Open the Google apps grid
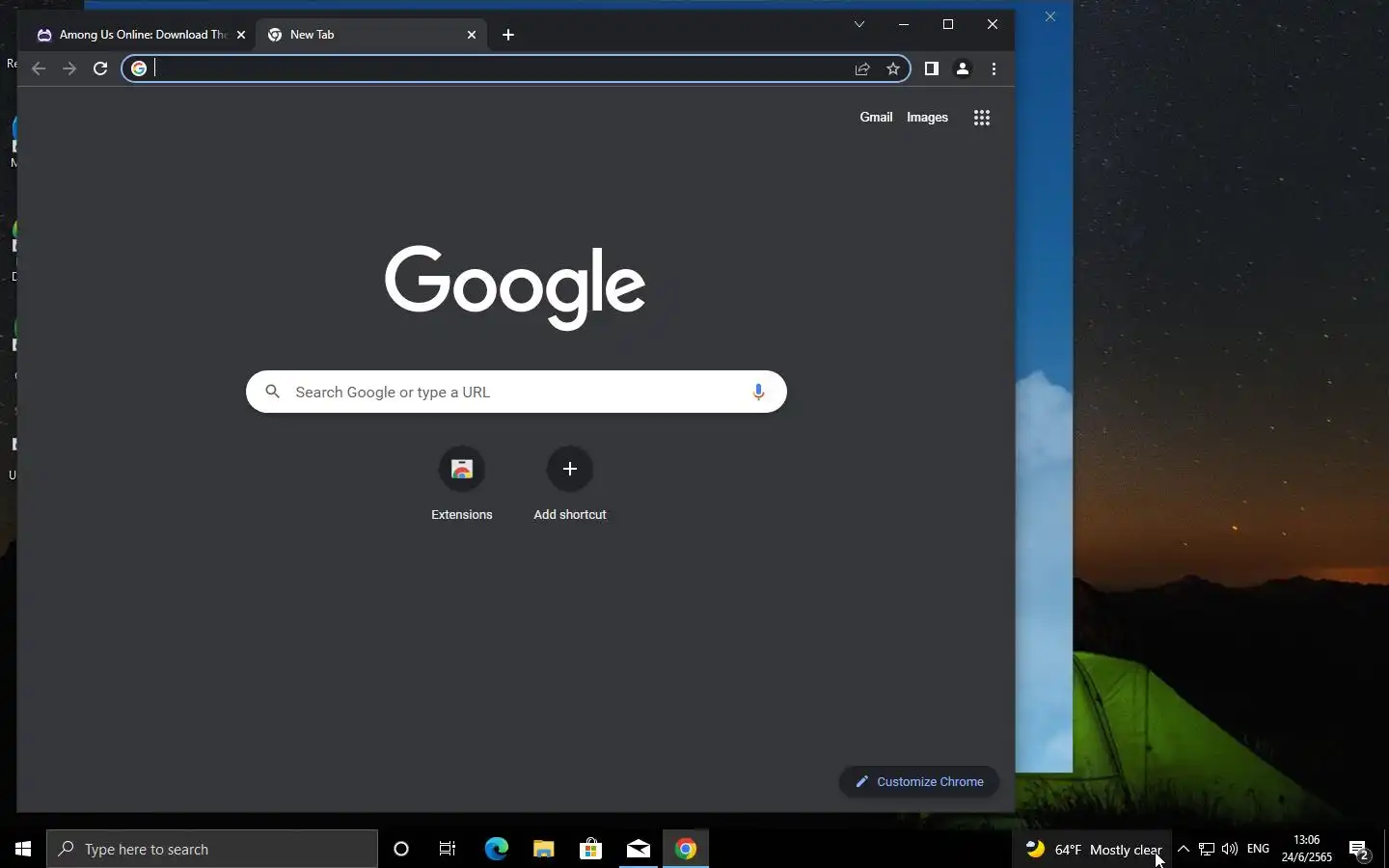Screen dimensions: 1389x868 (x=982, y=118)
